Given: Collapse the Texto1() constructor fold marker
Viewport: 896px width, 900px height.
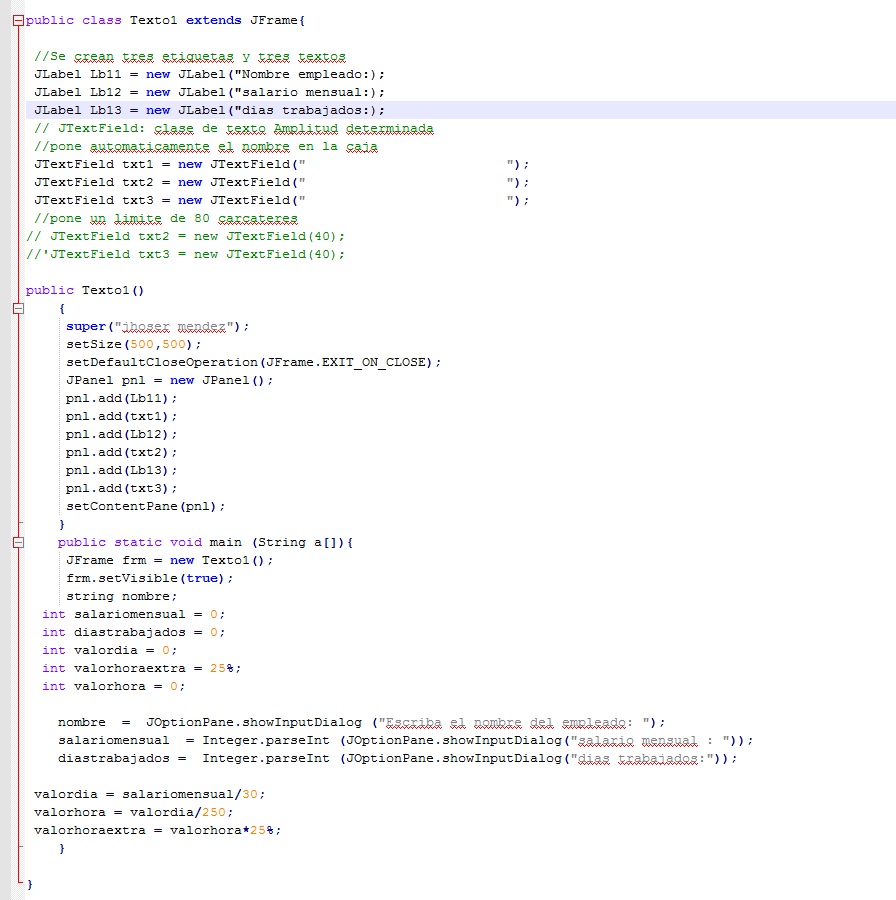Looking at the screenshot, I should coord(18,309).
